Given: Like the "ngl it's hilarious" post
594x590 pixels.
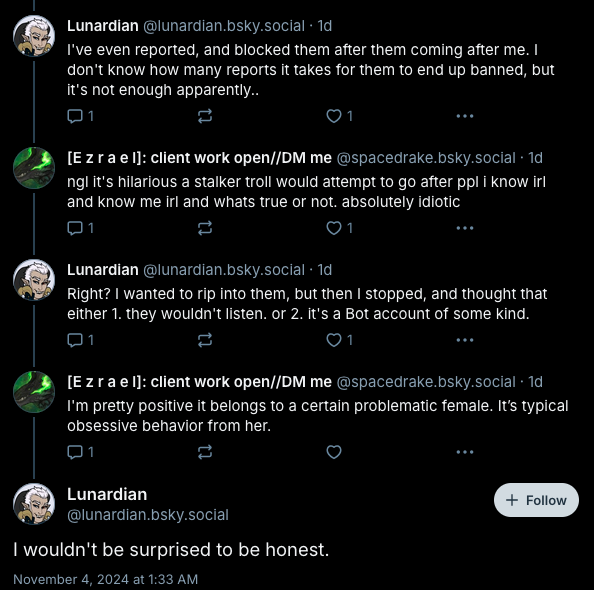Looking at the screenshot, I should coord(339,228).
